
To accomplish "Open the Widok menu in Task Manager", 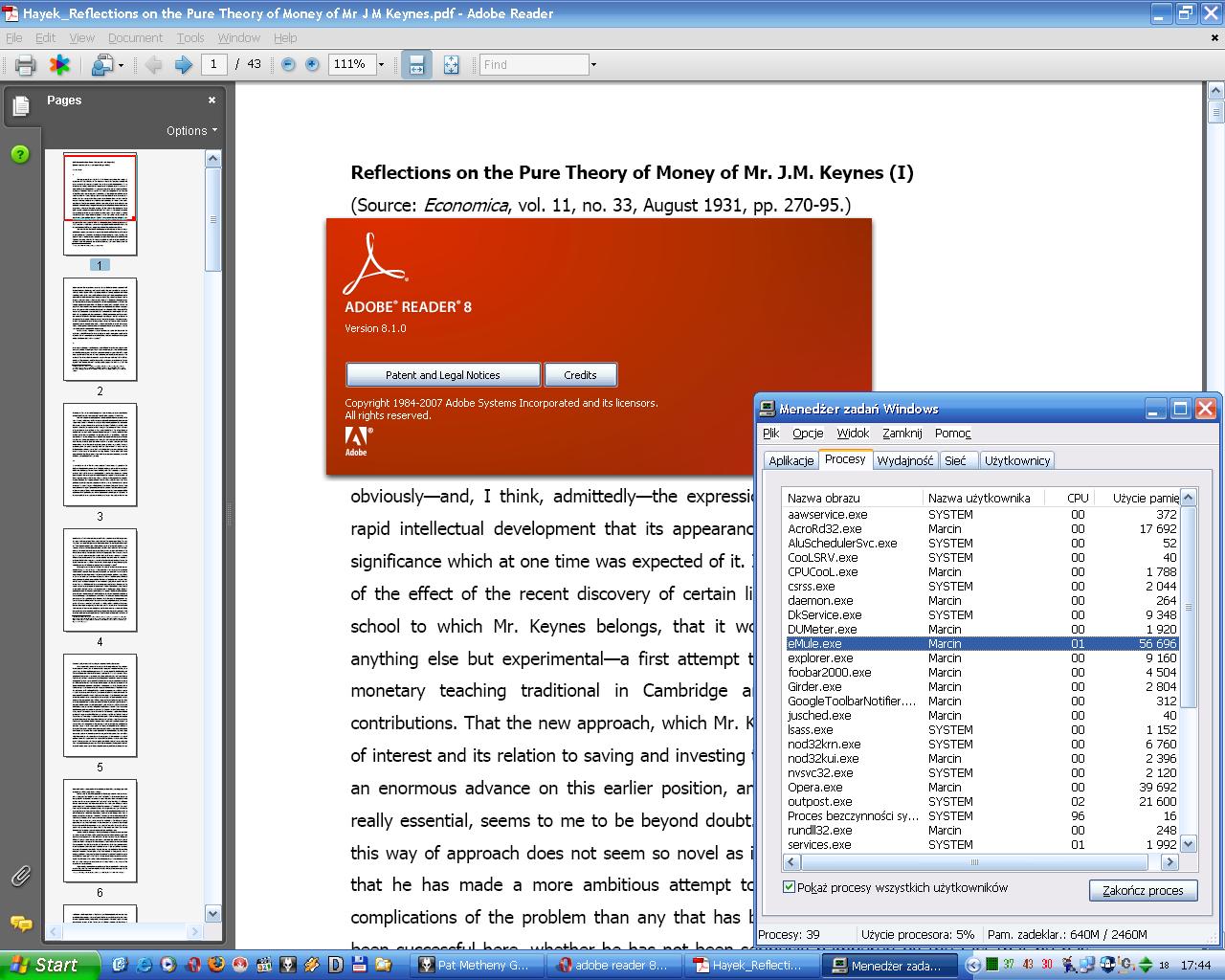I will coord(853,434).
